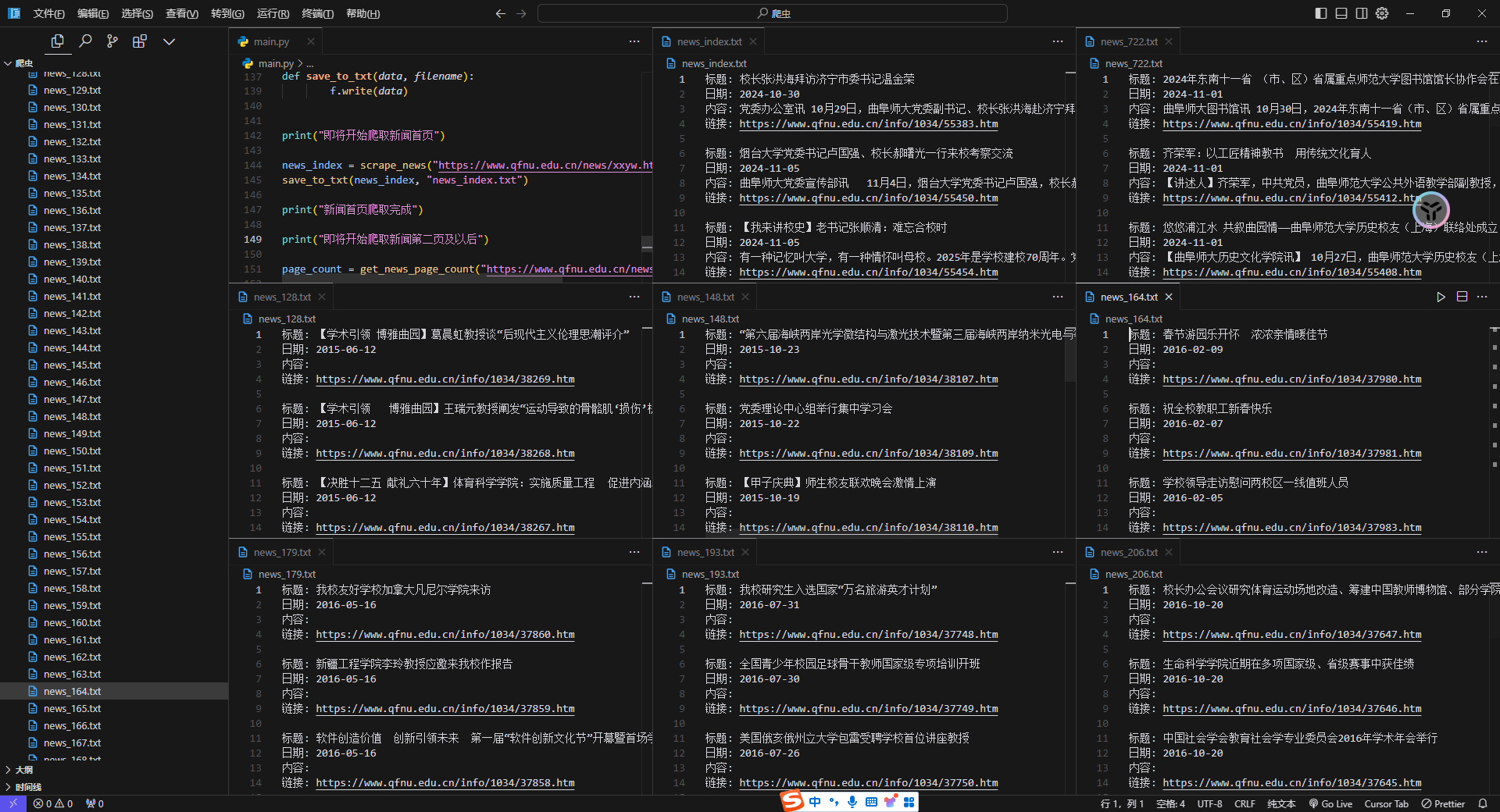Click the ports indicator in the status bar
The width and height of the screenshot is (1500, 812).
[95, 803]
